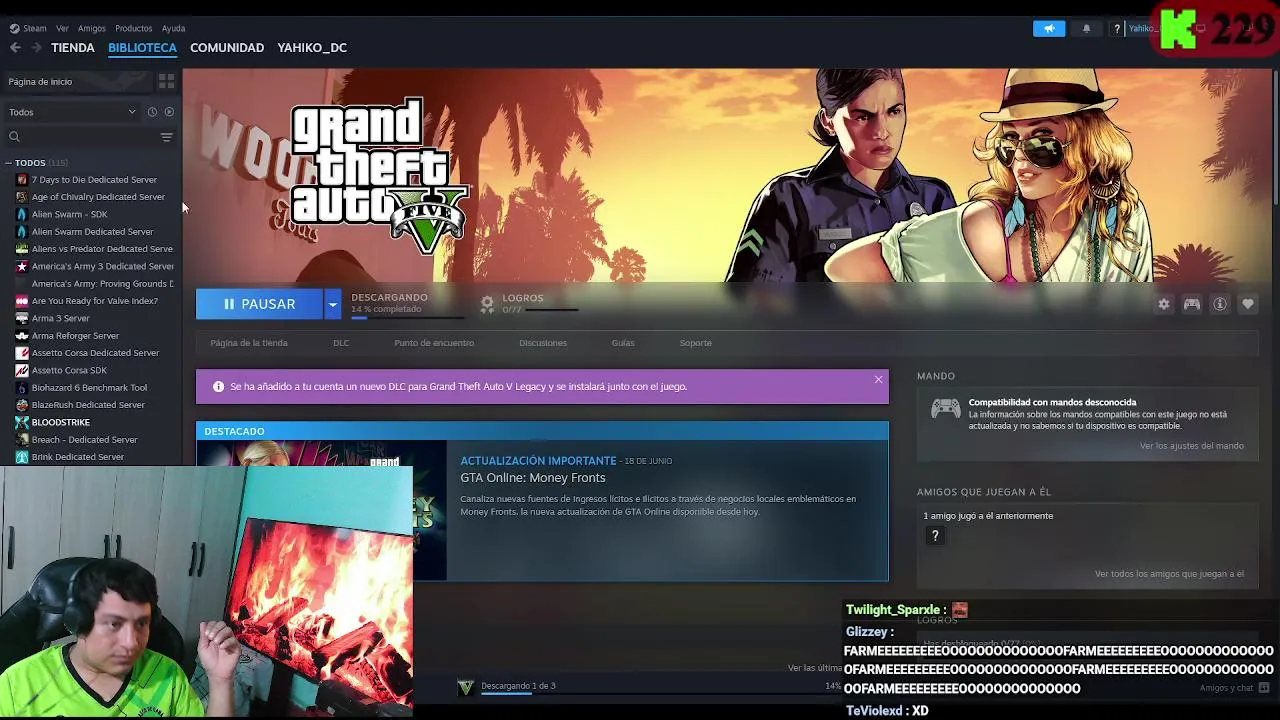The image size is (1280, 720).
Task: Open the download options dropdown arrow
Action: [332, 304]
